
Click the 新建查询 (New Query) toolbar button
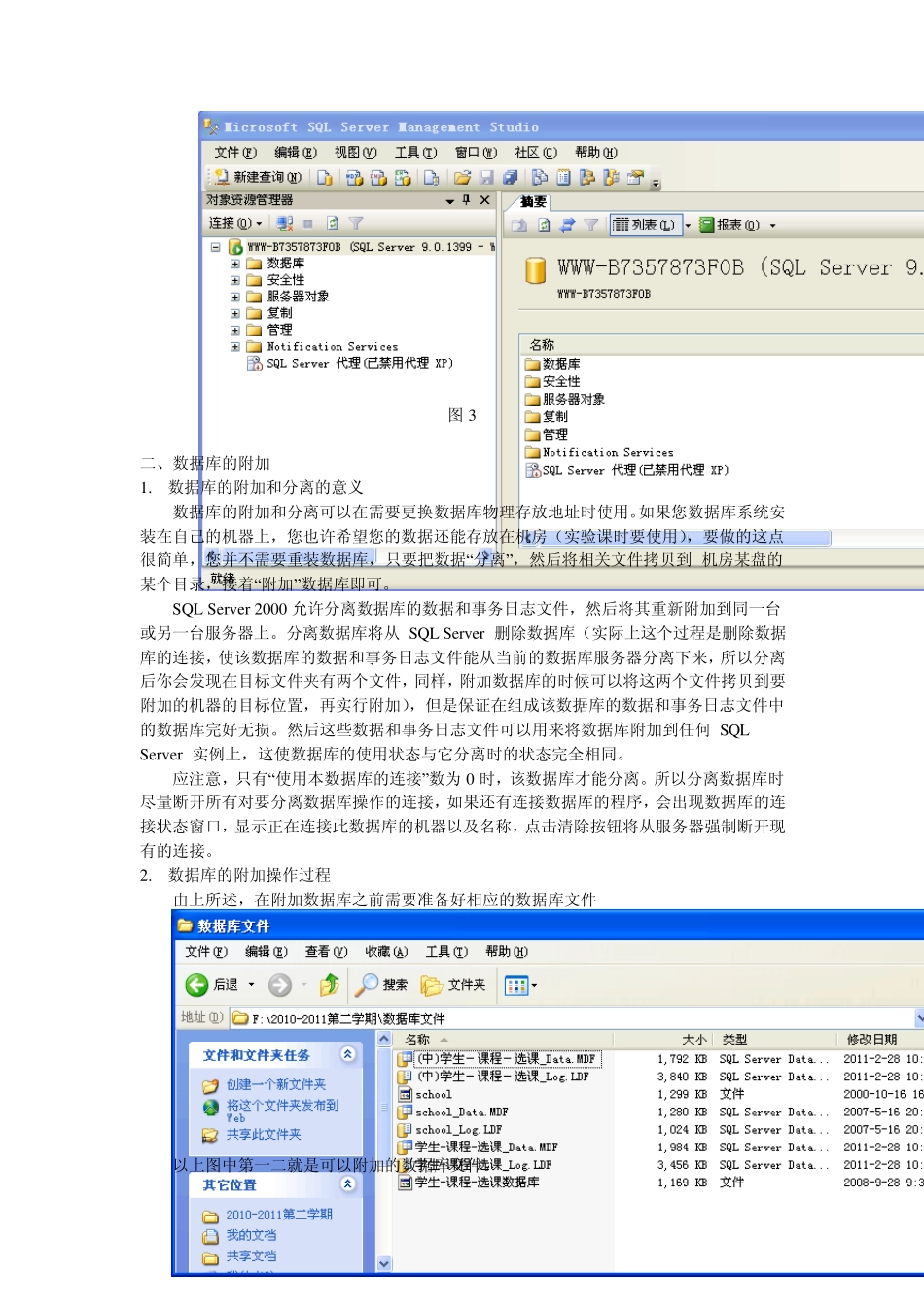point(258,178)
